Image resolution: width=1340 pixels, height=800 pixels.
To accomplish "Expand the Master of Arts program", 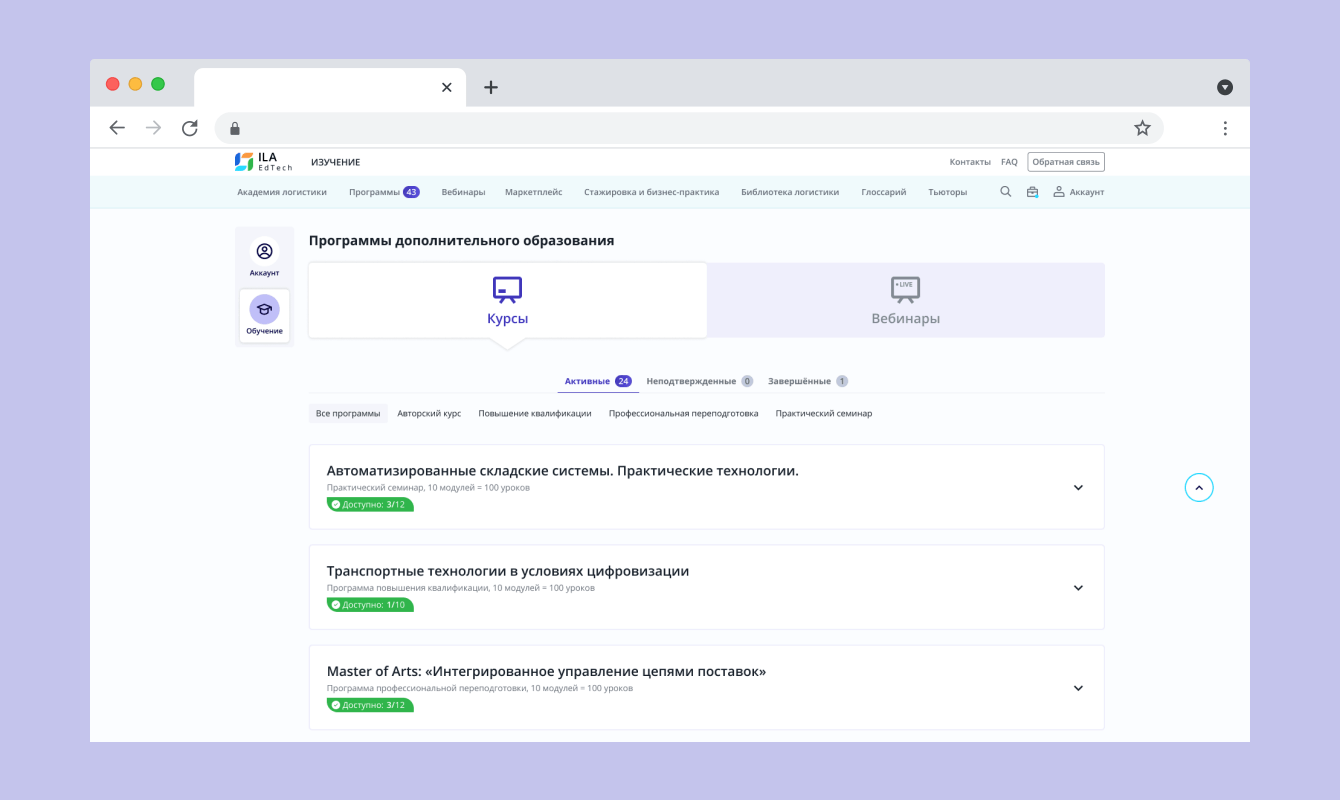I will pyautogui.click(x=1078, y=688).
